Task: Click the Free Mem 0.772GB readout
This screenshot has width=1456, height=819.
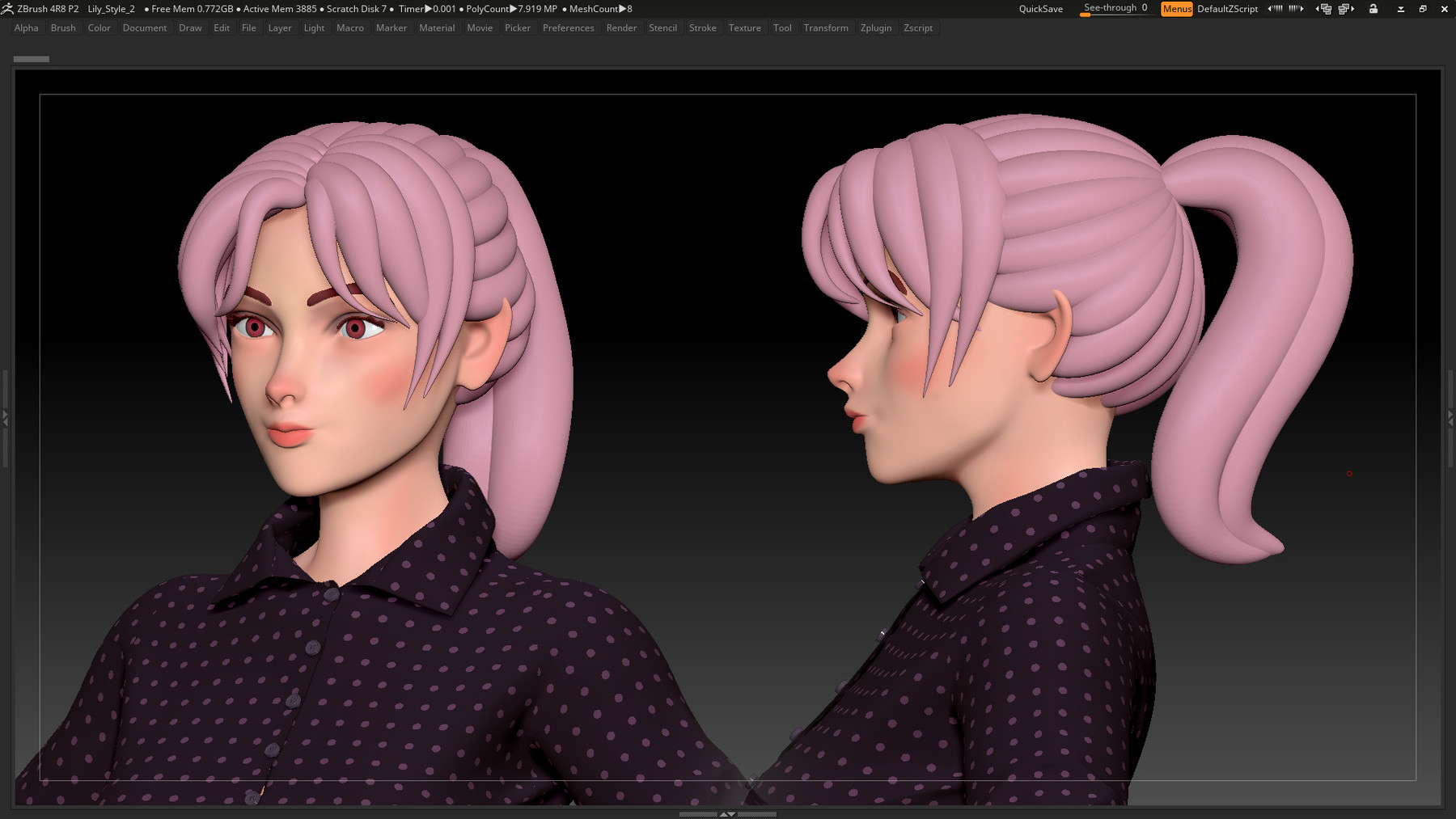Action: coord(193,9)
